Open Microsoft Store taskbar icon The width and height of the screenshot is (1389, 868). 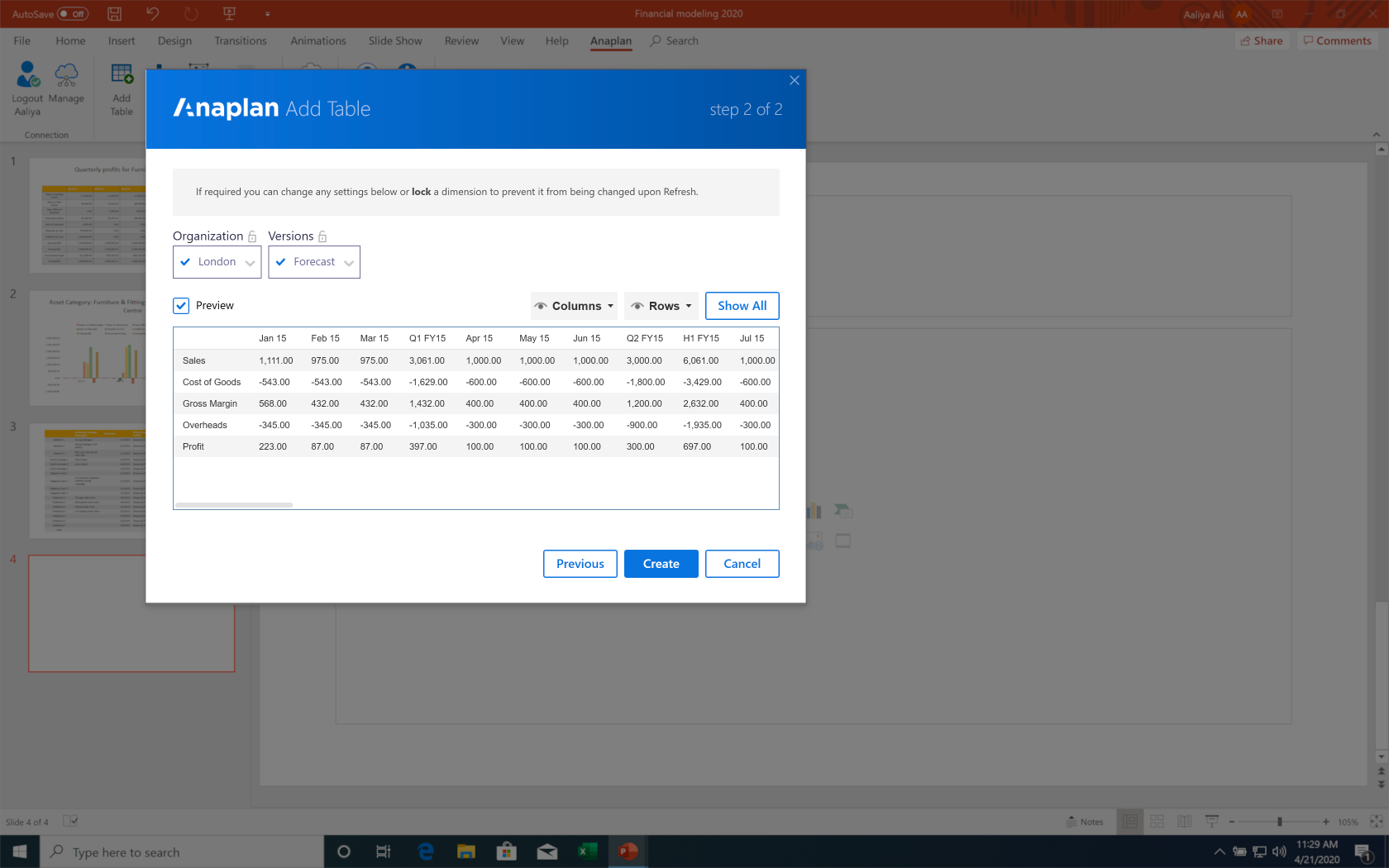click(507, 851)
